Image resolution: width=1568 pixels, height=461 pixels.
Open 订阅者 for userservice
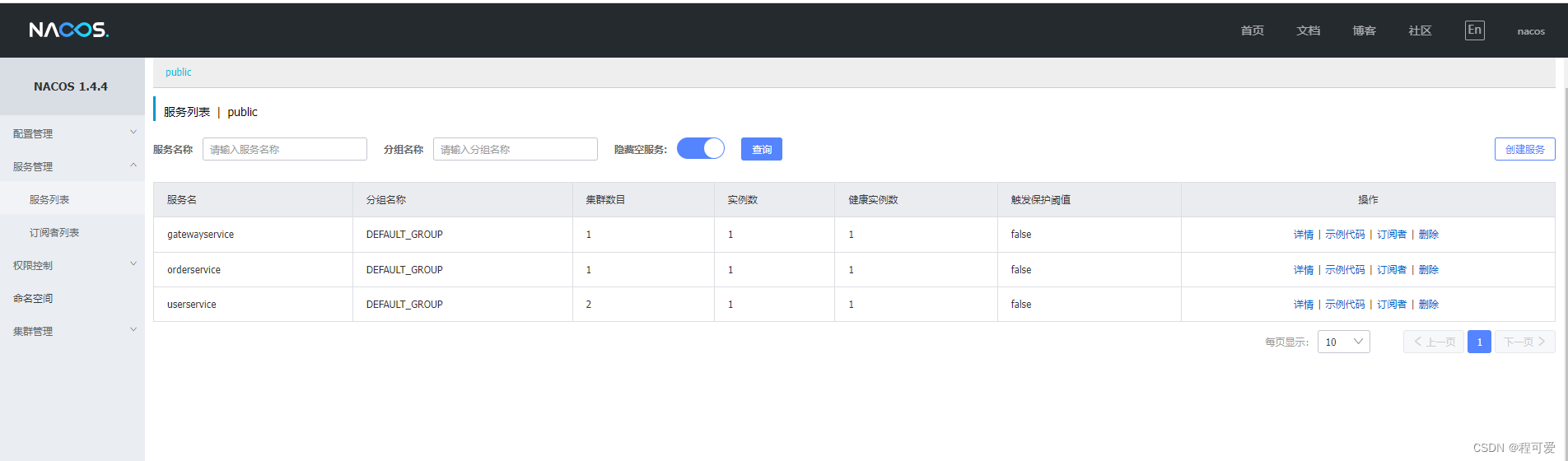[1392, 305]
